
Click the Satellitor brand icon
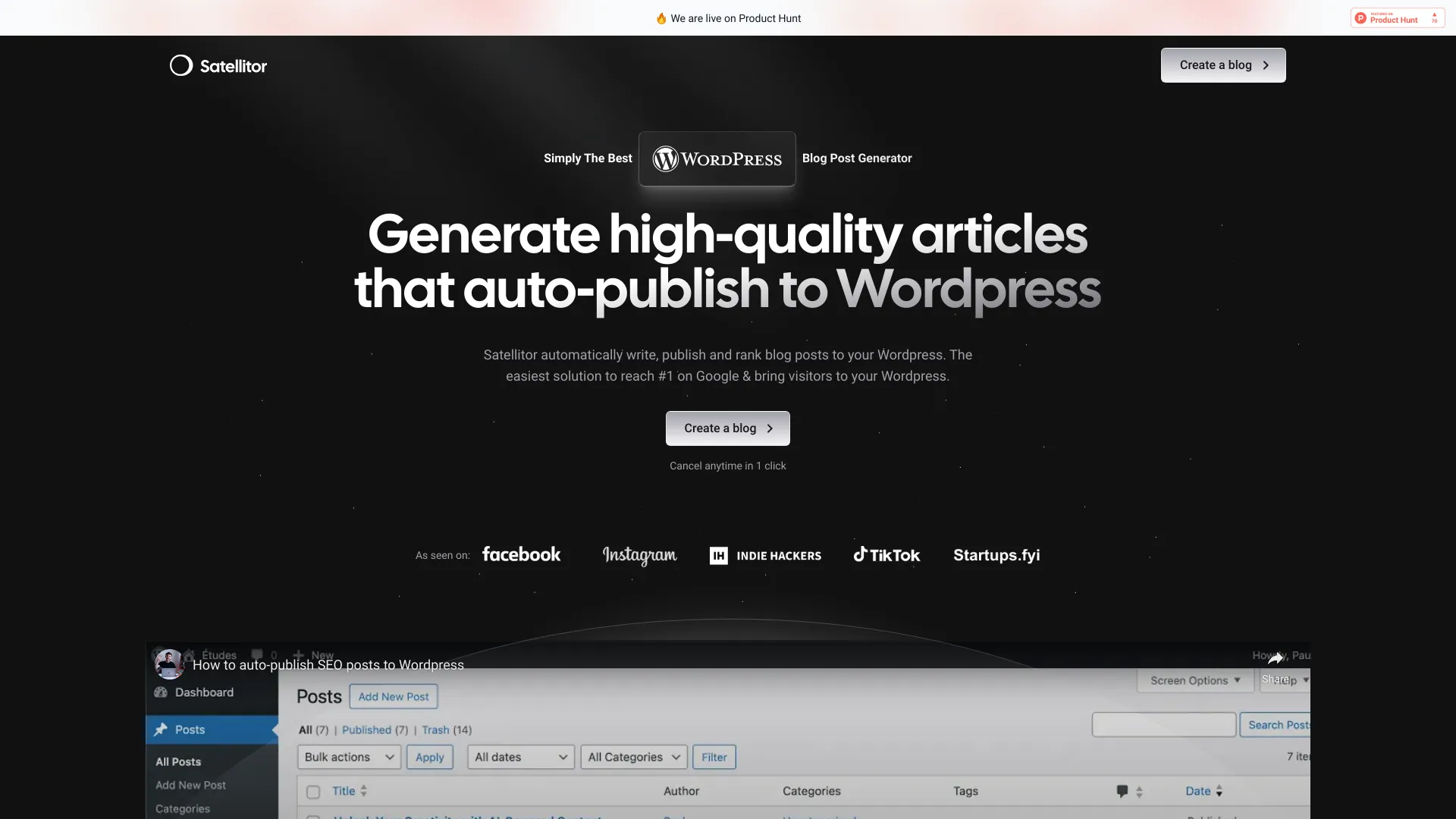(x=180, y=65)
